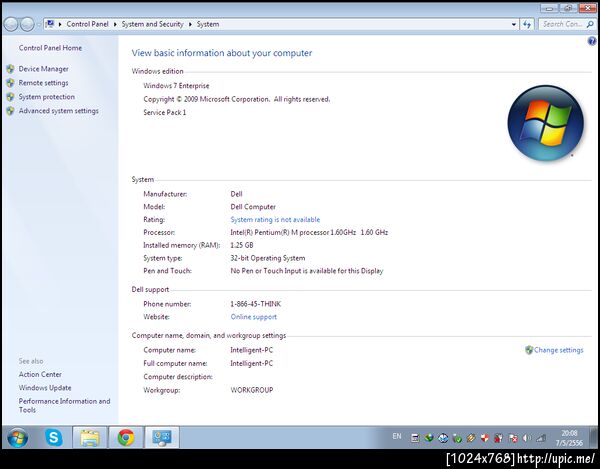This screenshot has width=600, height=469.
Task: Open Windows Update under See also
Action: point(45,388)
